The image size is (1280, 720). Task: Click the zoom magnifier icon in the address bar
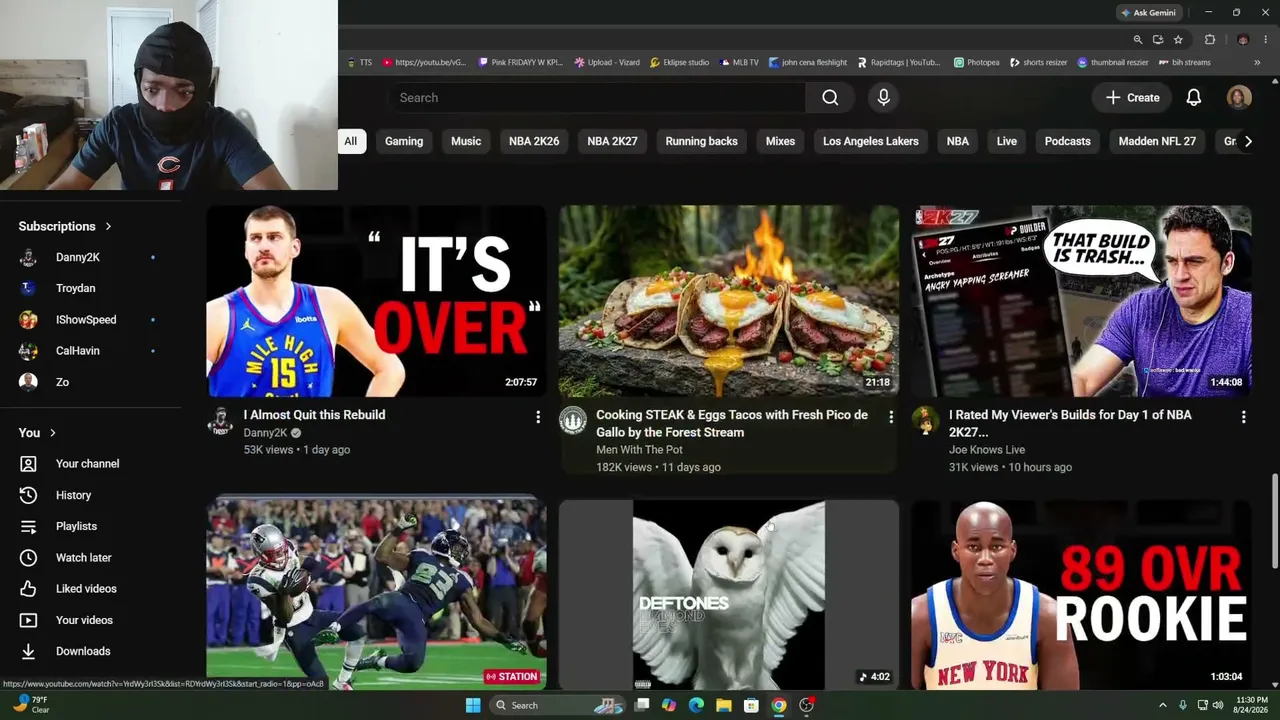1138,40
